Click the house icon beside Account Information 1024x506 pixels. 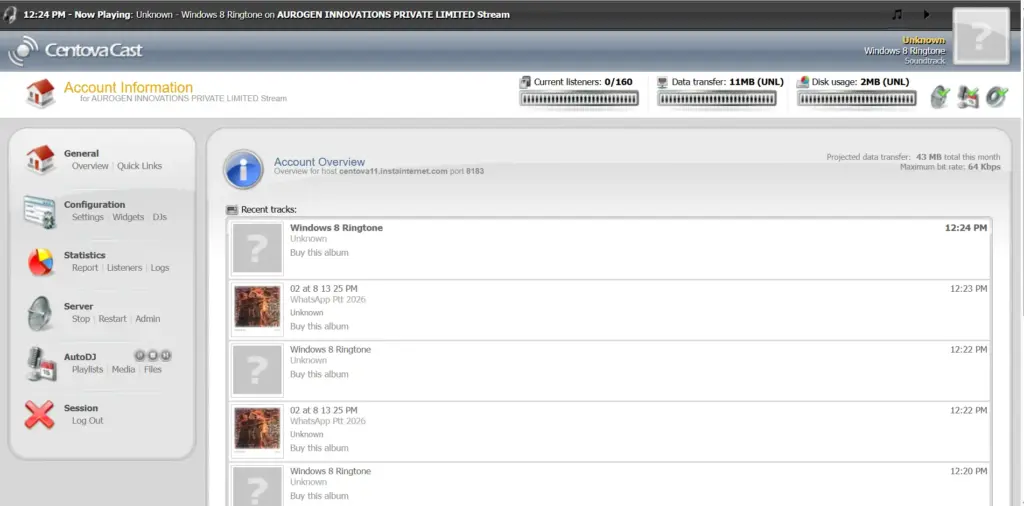(x=40, y=93)
